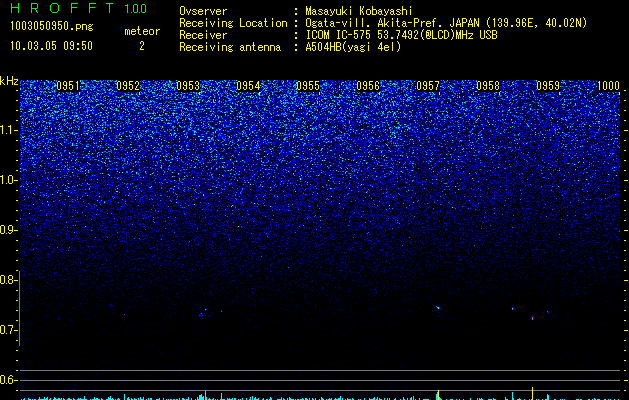Click the HROFFT program title text
Screen dimensions: 629x400
click(63, 8)
